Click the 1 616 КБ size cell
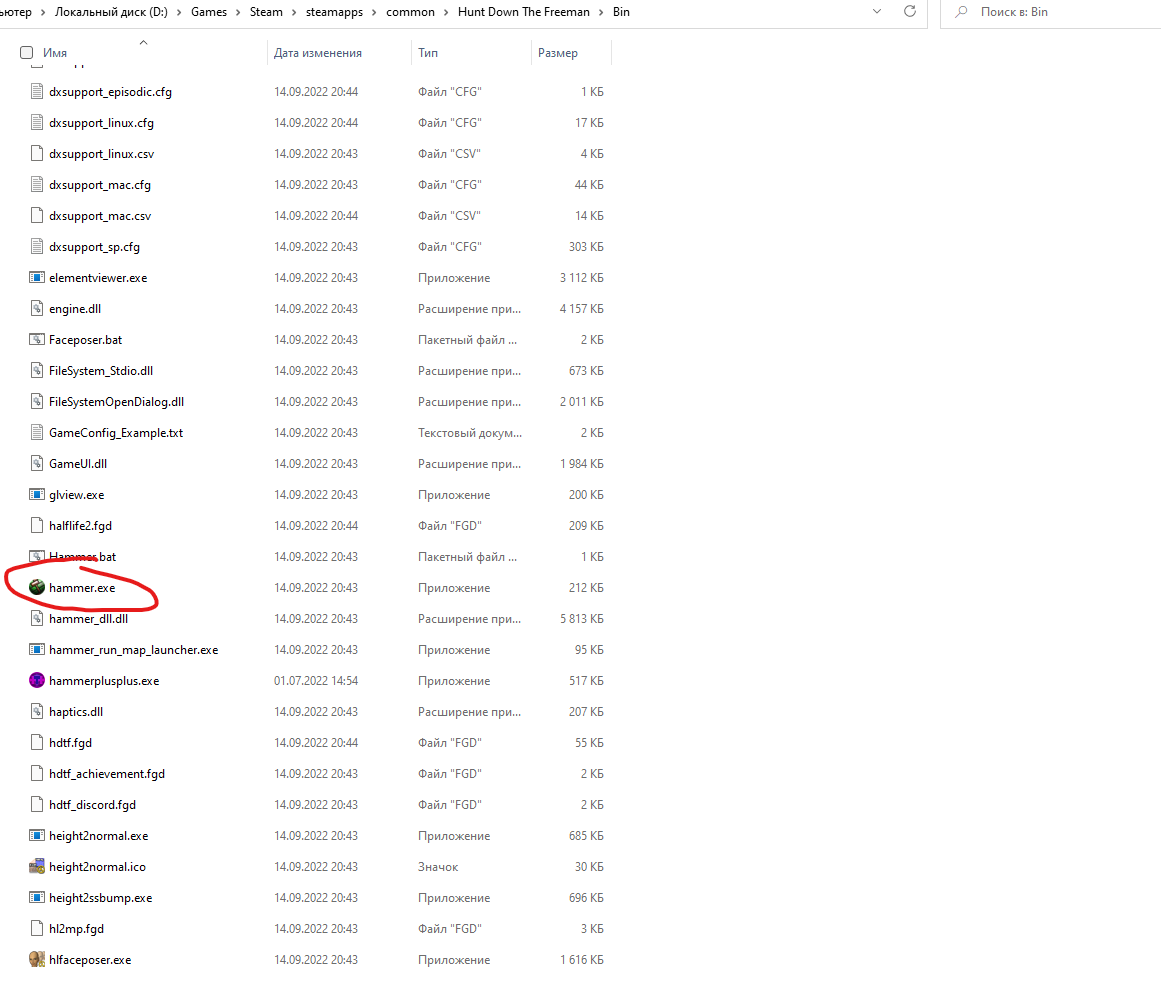The height and width of the screenshot is (986, 1161). (x=581, y=960)
